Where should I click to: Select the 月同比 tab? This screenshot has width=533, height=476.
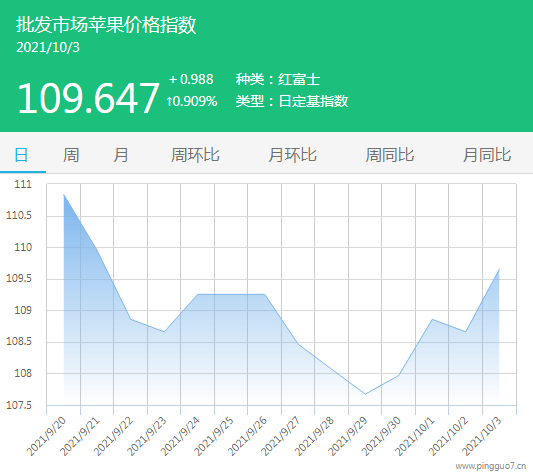(x=487, y=155)
